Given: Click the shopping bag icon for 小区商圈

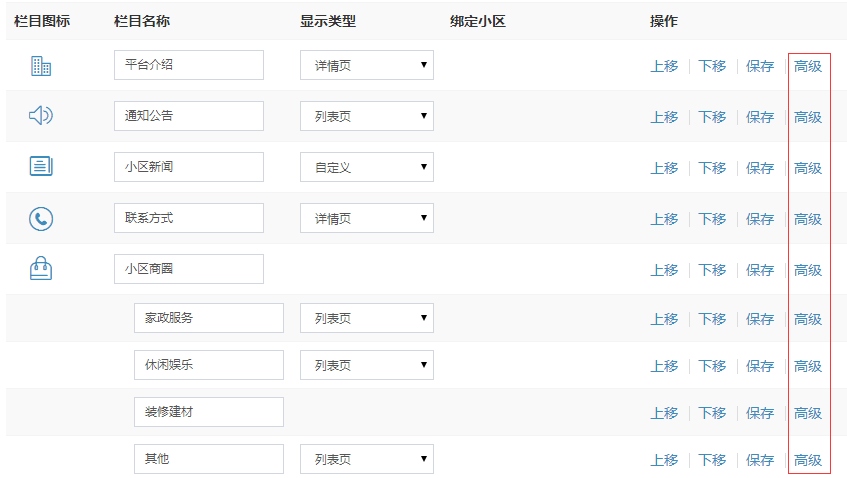Looking at the screenshot, I should (x=41, y=268).
